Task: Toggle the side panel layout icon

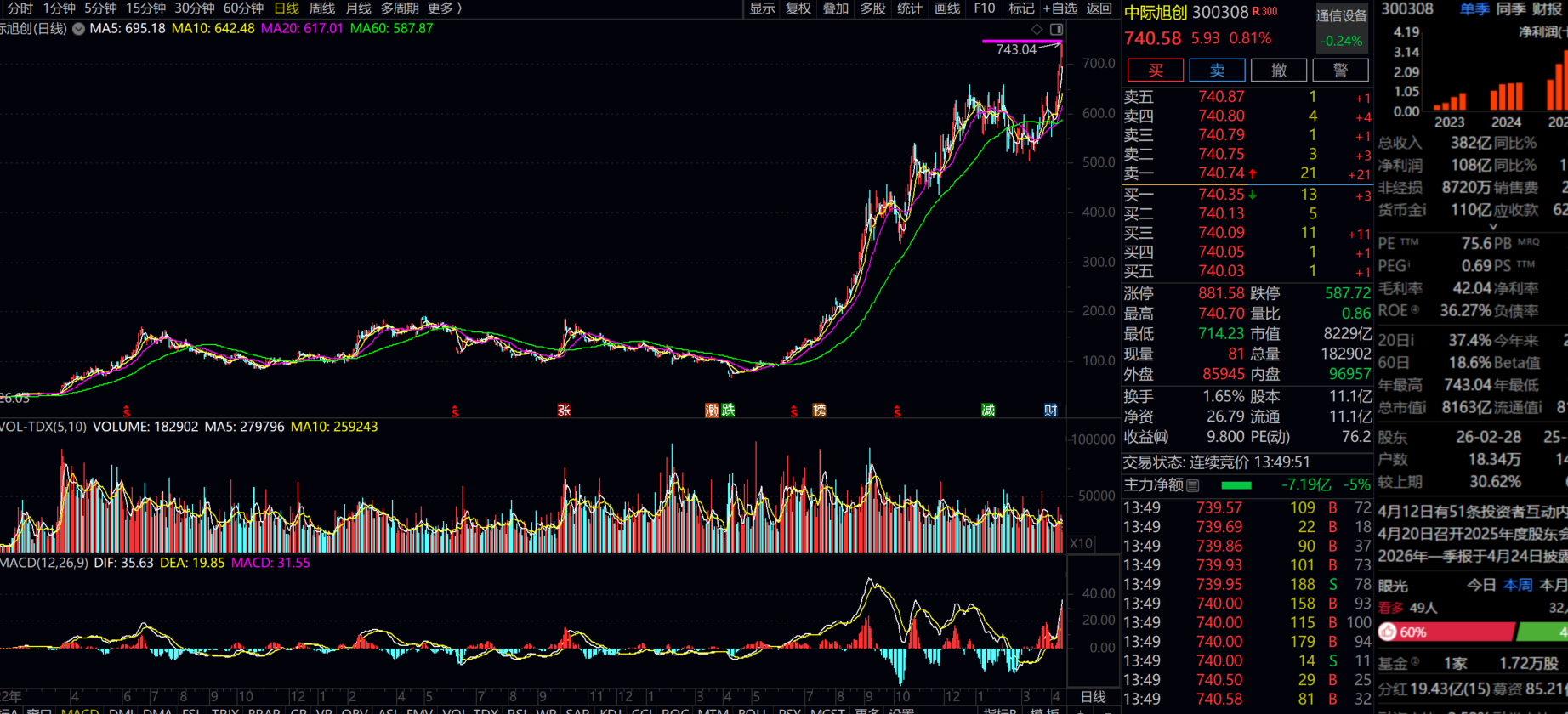Action: click(1056, 29)
